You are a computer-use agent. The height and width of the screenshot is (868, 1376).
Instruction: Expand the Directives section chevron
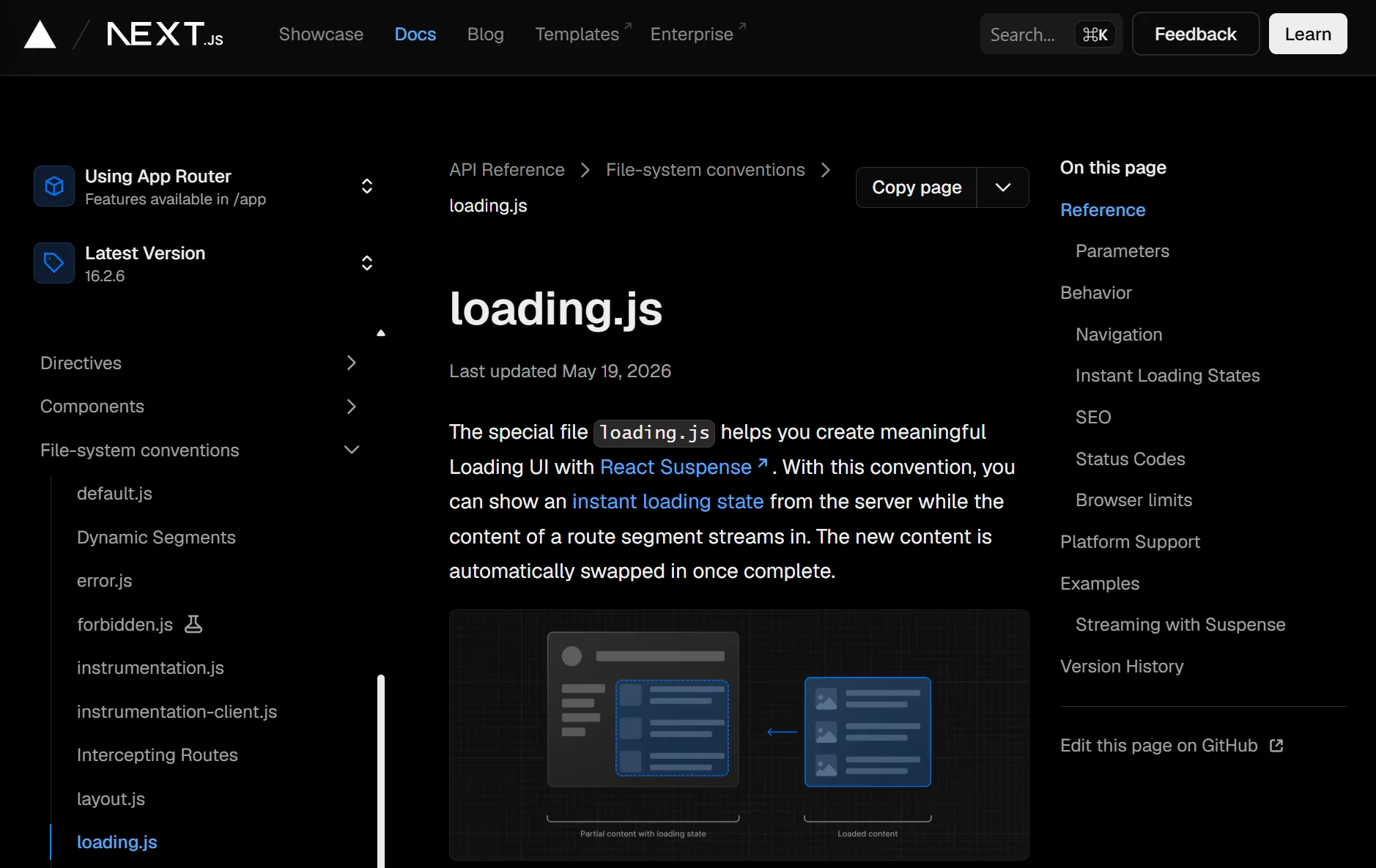(352, 363)
